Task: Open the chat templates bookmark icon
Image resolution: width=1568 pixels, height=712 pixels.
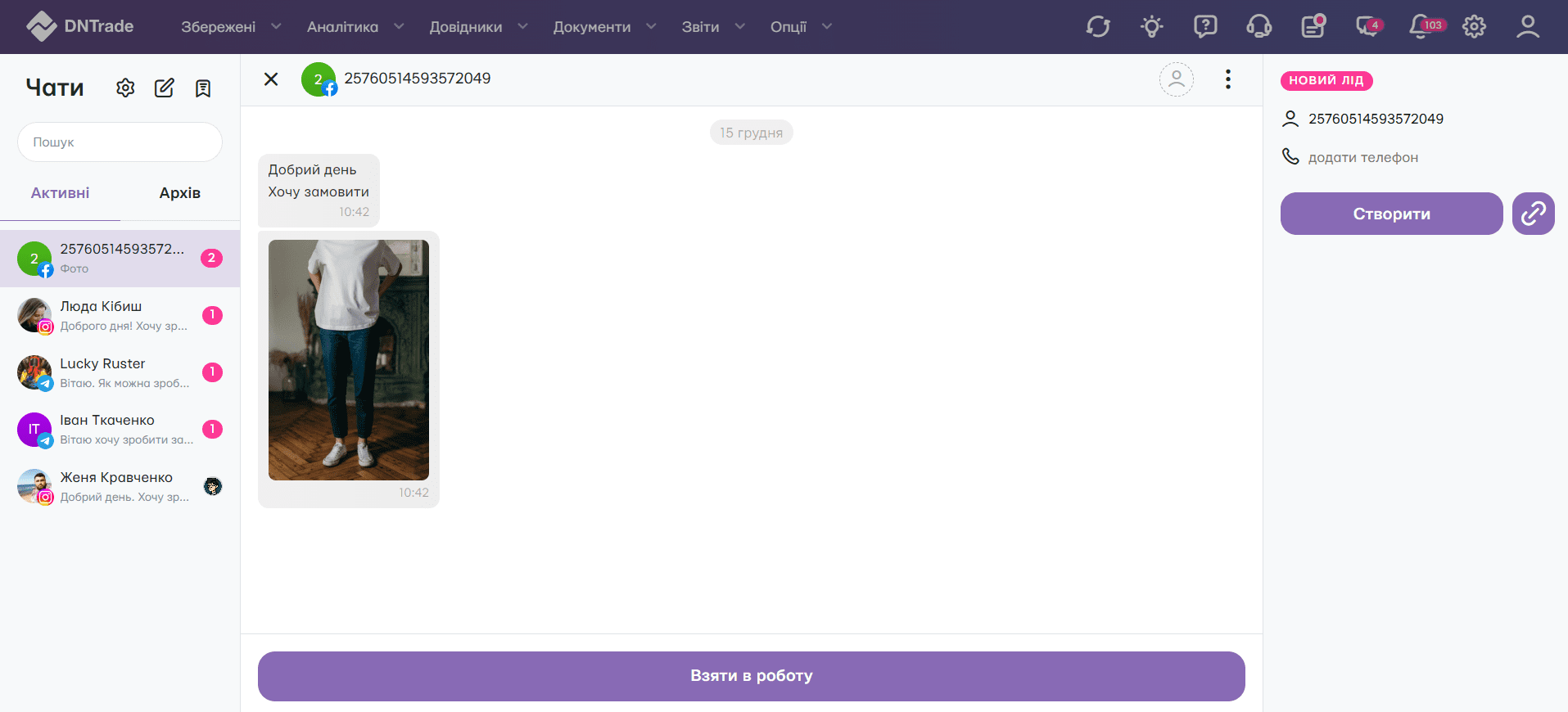Action: (203, 88)
